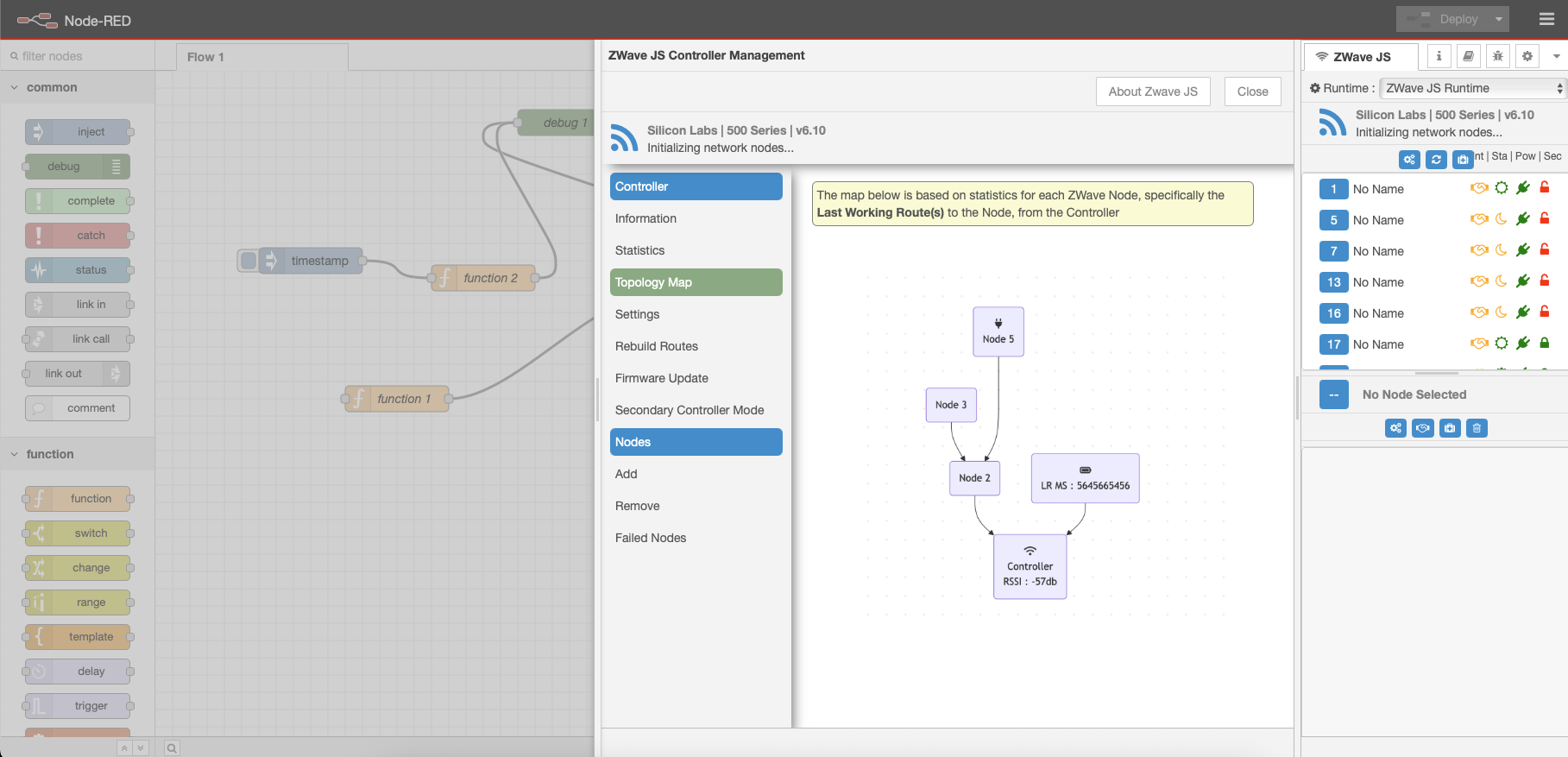Open the sidebar tabs dropdown arrow

(1556, 56)
